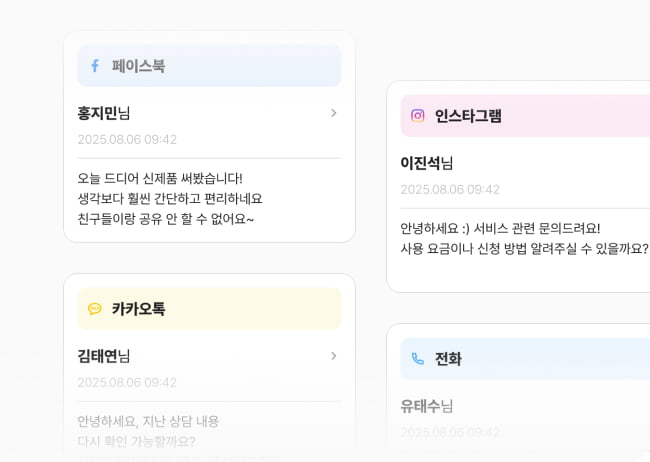Click the phone handset icon
Image resolution: width=650 pixels, height=462 pixels.
tap(418, 359)
